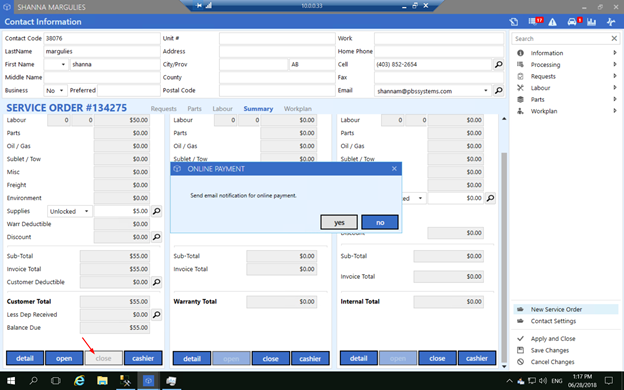This screenshot has width=624, height=390.
Task: Expand the Email address dropdown arrow
Action: 486,91
